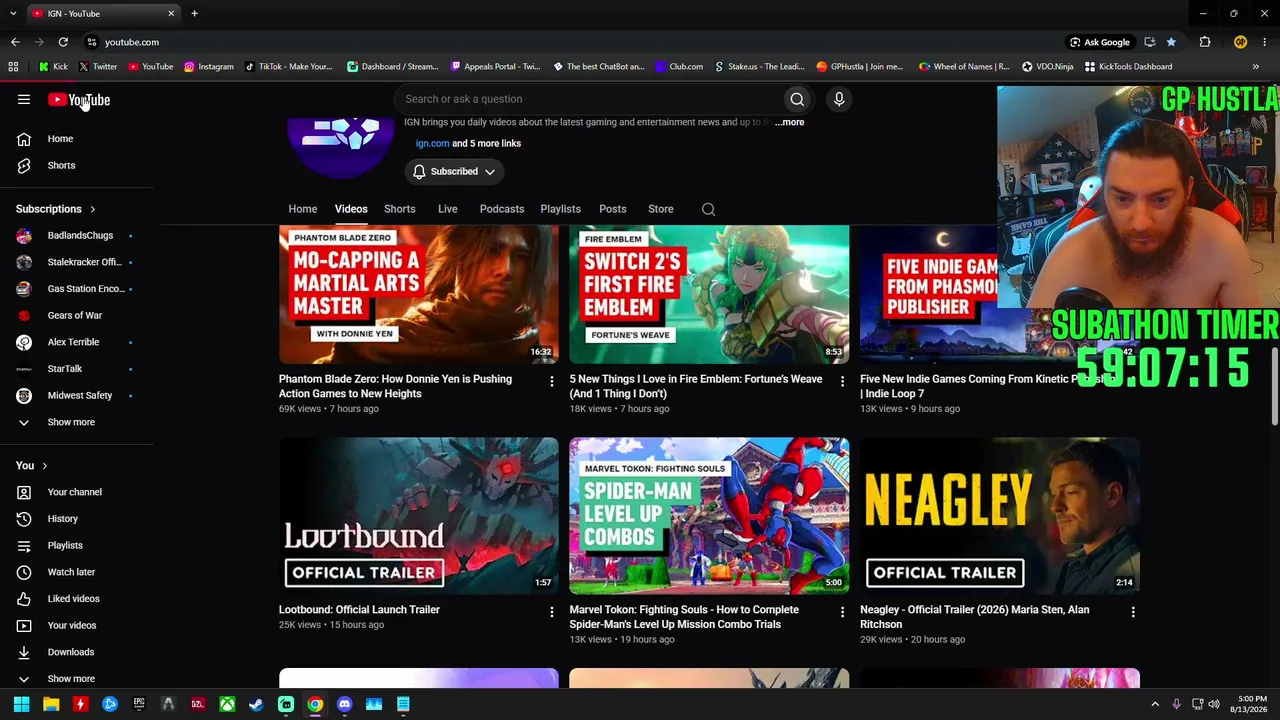Open the Xbox app from the taskbar
Screen dimensions: 1280x720
pos(227,704)
